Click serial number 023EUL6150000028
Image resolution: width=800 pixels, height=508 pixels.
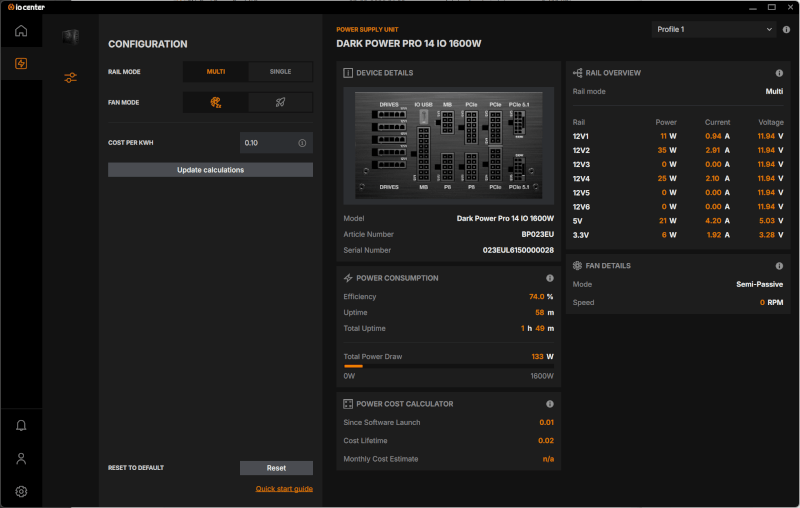click(518, 250)
